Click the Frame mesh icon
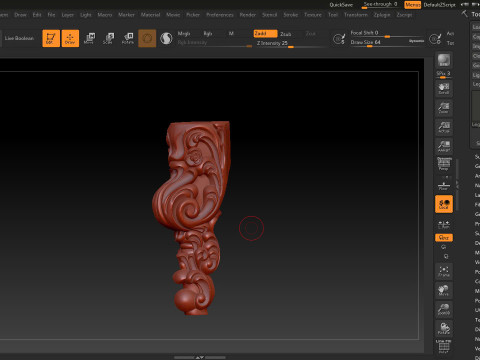The width and height of the screenshot is (480, 360). [x=444, y=271]
